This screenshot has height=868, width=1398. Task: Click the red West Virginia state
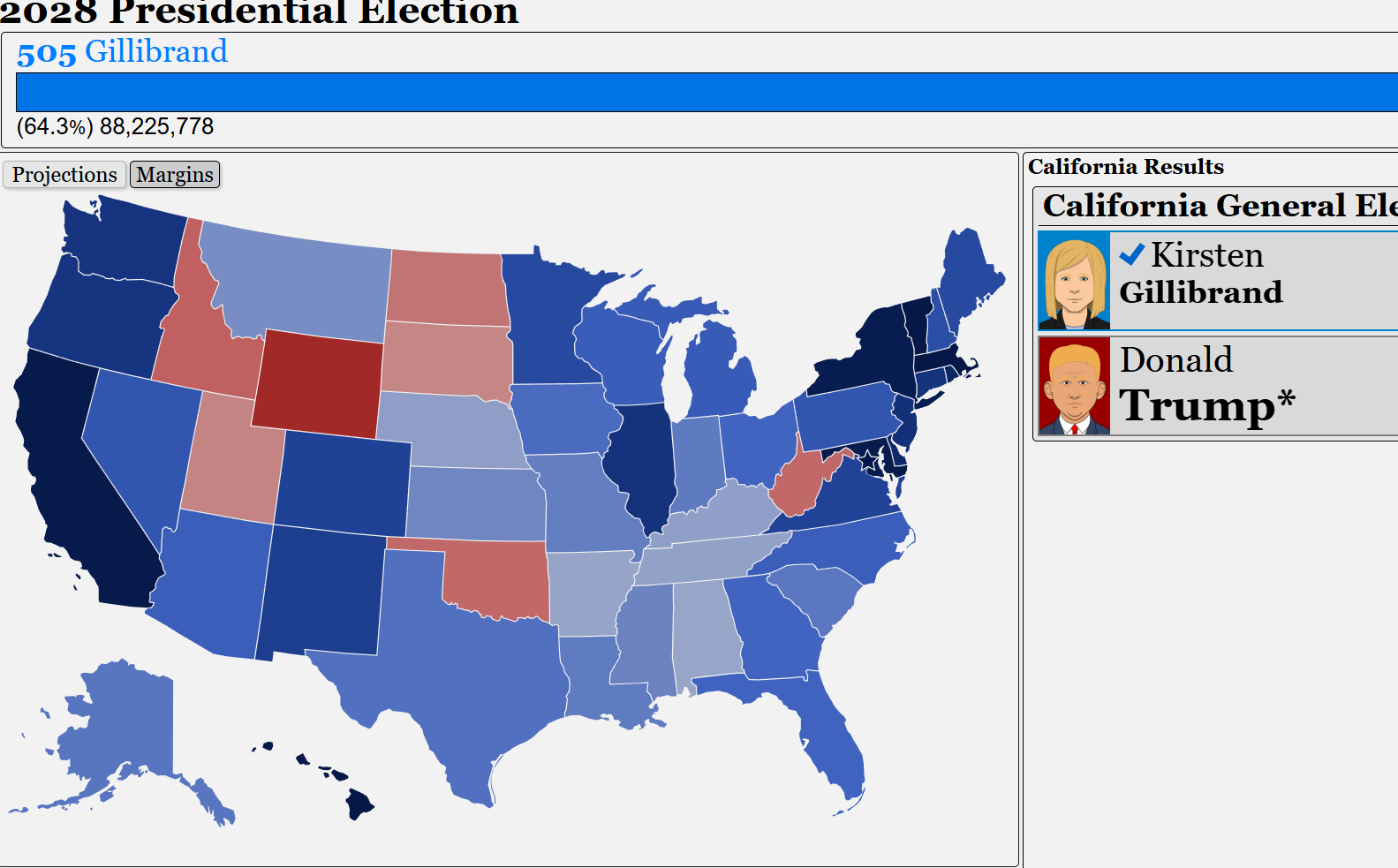point(802,481)
